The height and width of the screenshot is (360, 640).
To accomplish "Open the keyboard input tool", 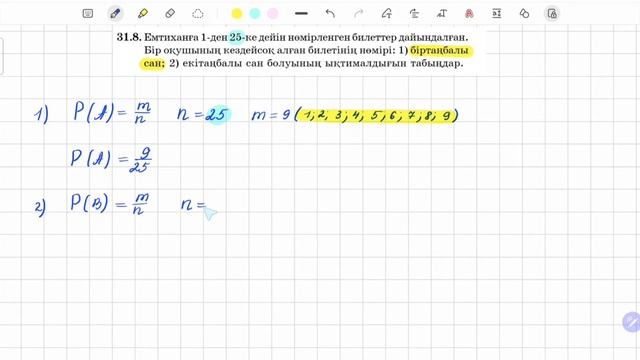I will 88,13.
